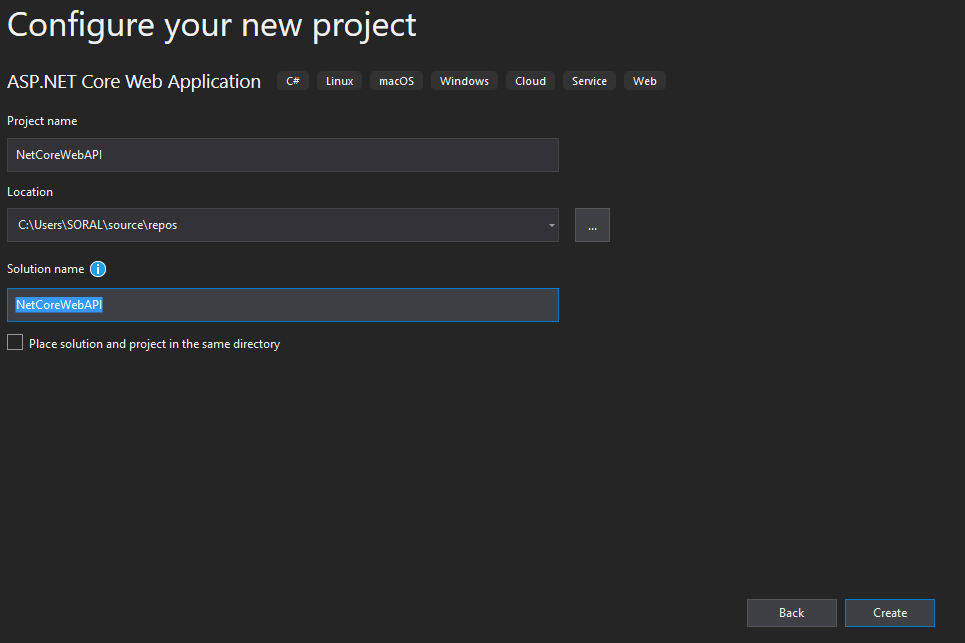The width and height of the screenshot is (965, 643).
Task: Enable Place solution and project in same directory
Action: tap(15, 343)
